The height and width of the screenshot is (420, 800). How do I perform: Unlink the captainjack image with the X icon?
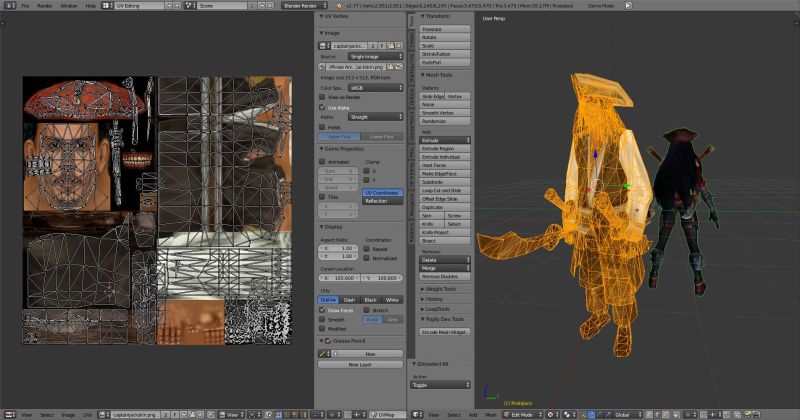pos(399,46)
